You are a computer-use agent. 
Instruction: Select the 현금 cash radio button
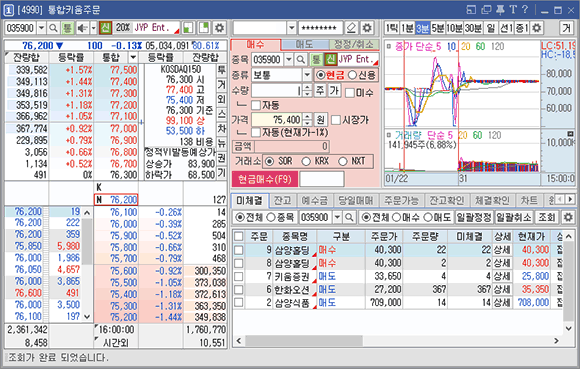coord(321,75)
